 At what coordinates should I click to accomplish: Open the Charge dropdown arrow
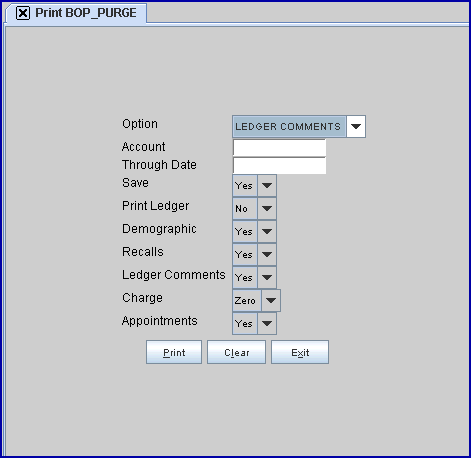coord(271,301)
